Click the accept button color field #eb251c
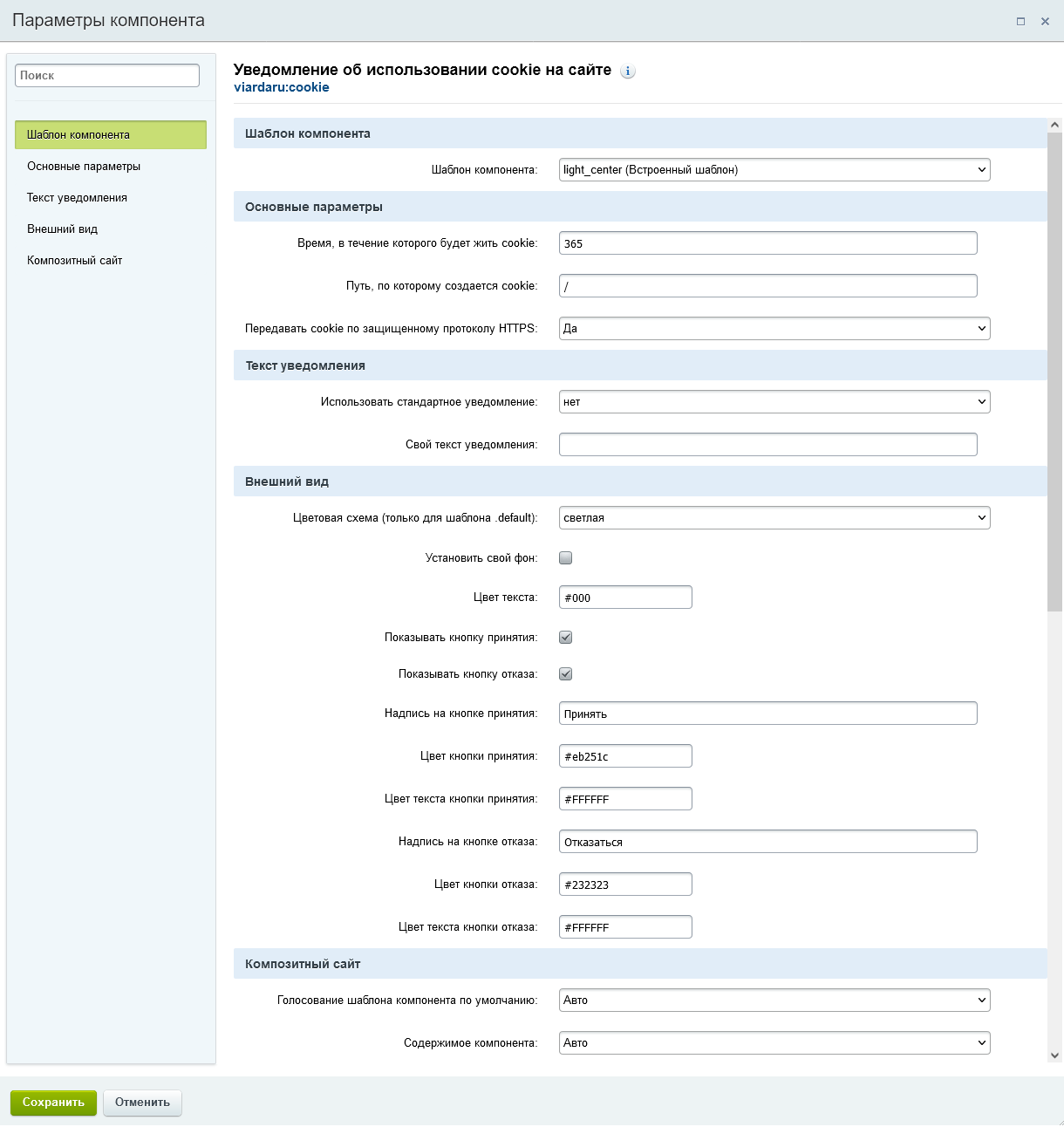The height and width of the screenshot is (1127, 1064). (625, 756)
